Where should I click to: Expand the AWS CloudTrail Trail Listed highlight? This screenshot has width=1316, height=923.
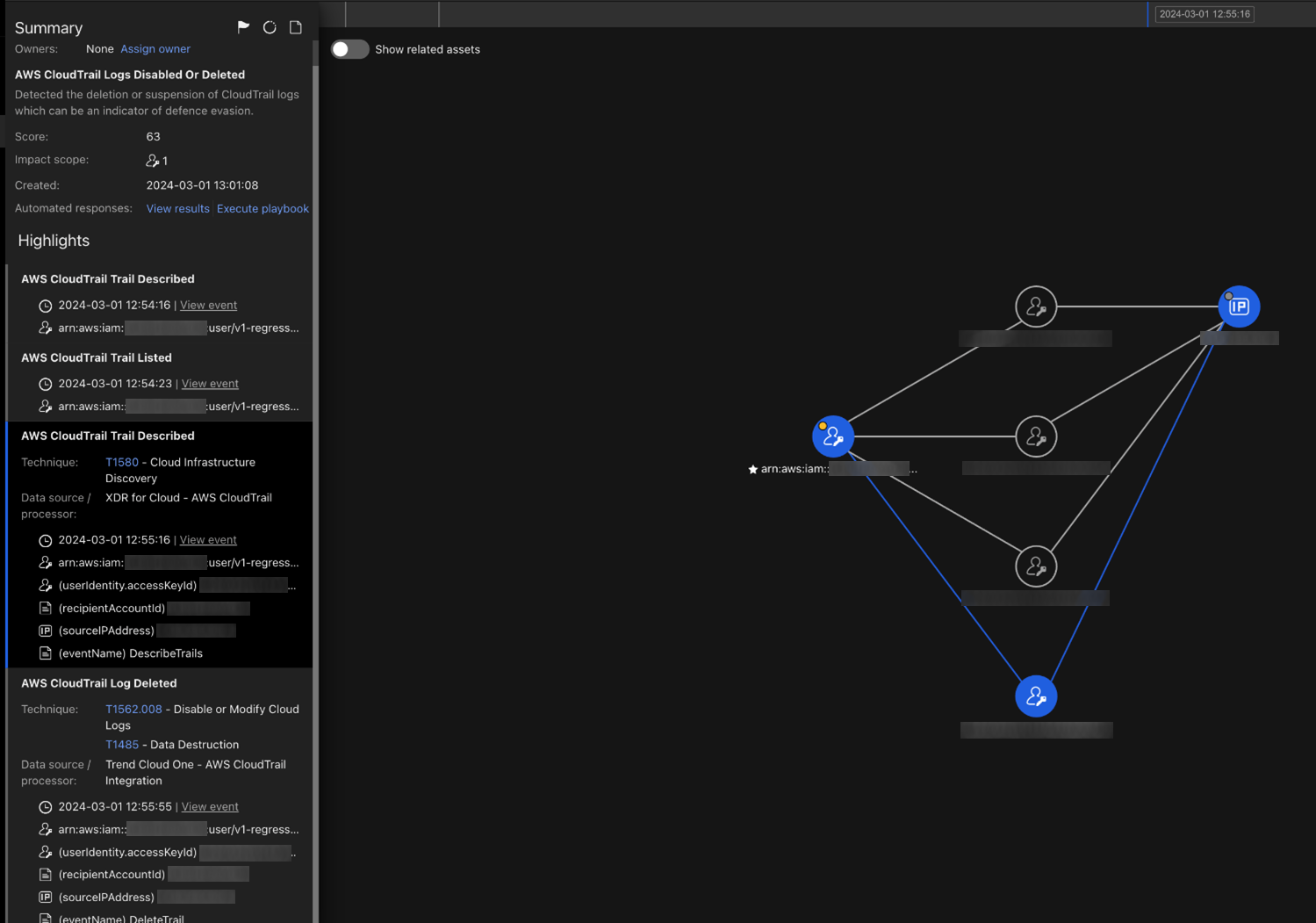(97, 357)
